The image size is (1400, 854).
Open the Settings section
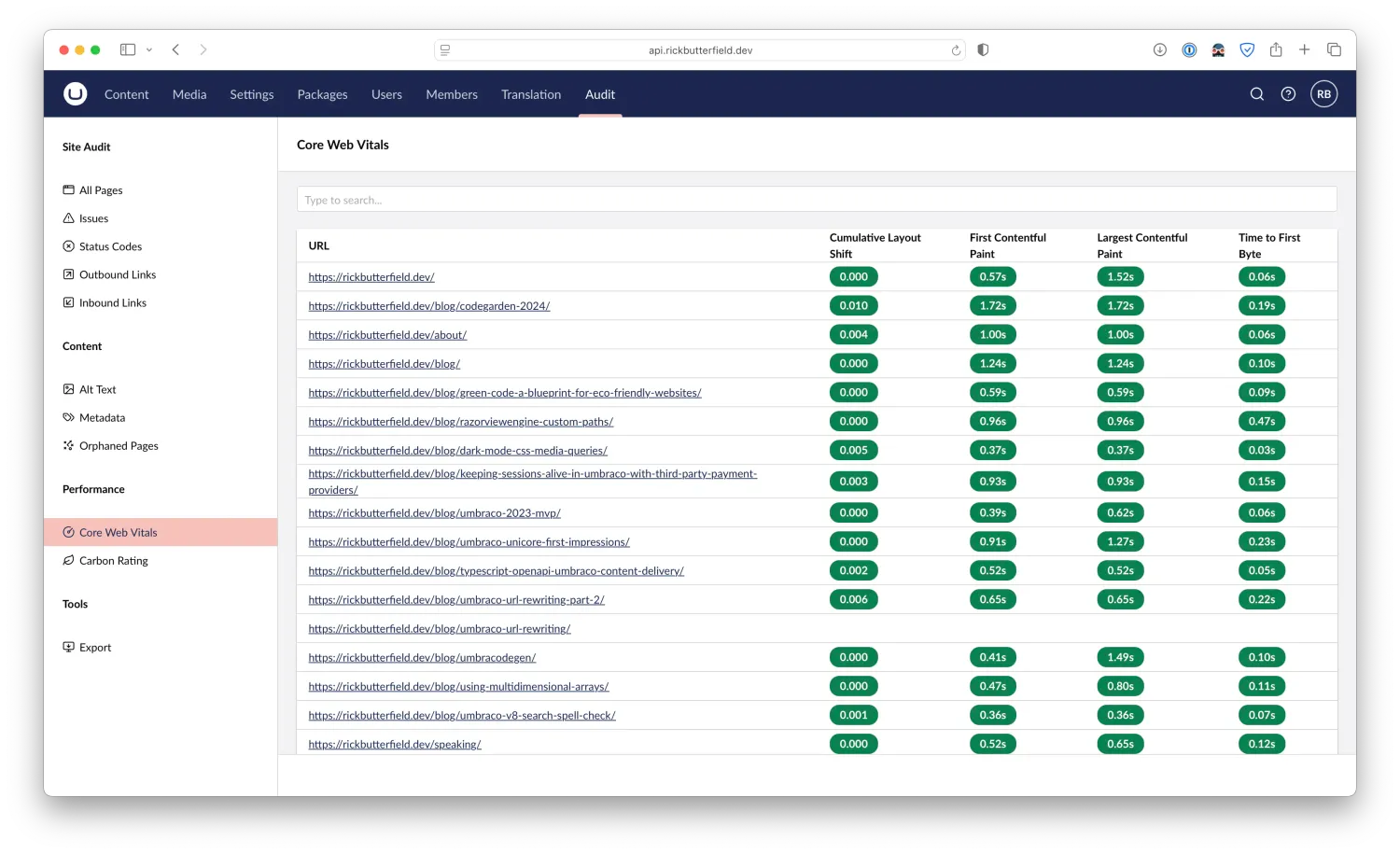tap(251, 93)
